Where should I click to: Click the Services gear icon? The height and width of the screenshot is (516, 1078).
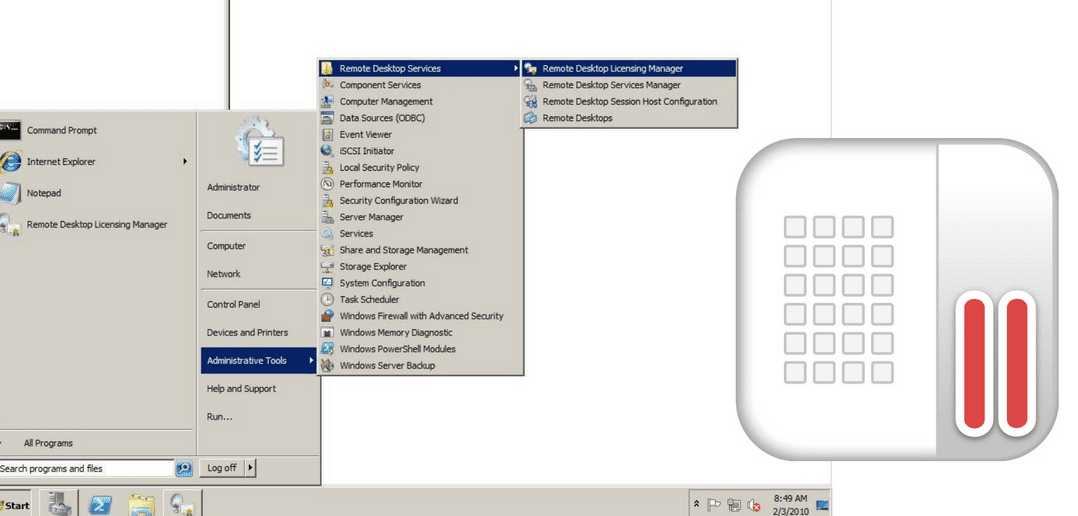coord(328,233)
